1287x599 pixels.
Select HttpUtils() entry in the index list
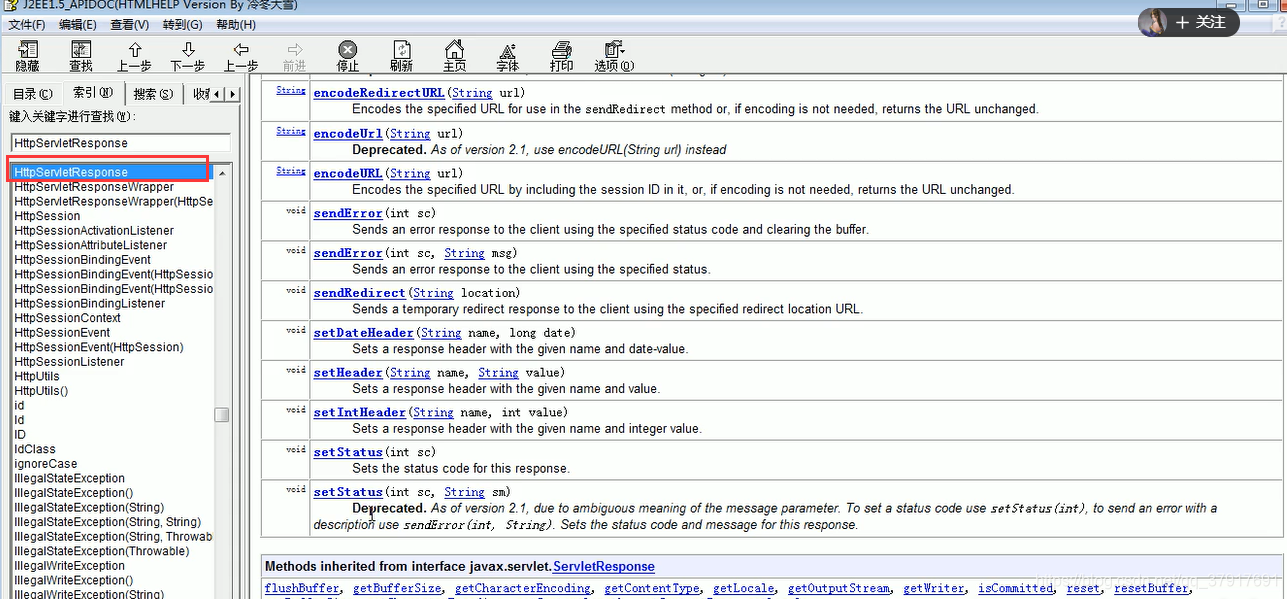coord(41,391)
